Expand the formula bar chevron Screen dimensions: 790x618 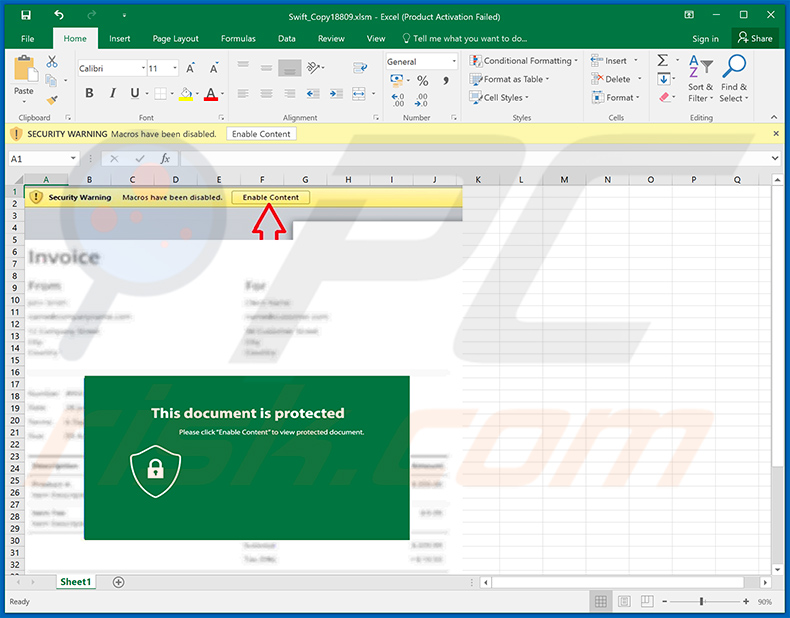click(x=774, y=158)
